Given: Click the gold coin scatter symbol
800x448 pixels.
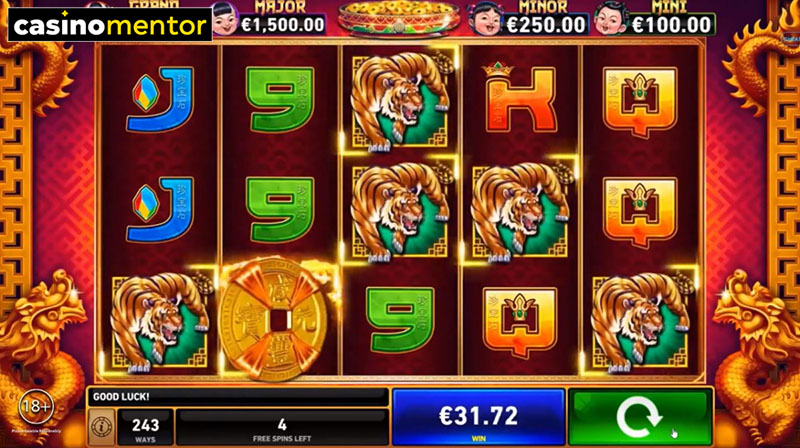Looking at the screenshot, I should pyautogui.click(x=277, y=320).
